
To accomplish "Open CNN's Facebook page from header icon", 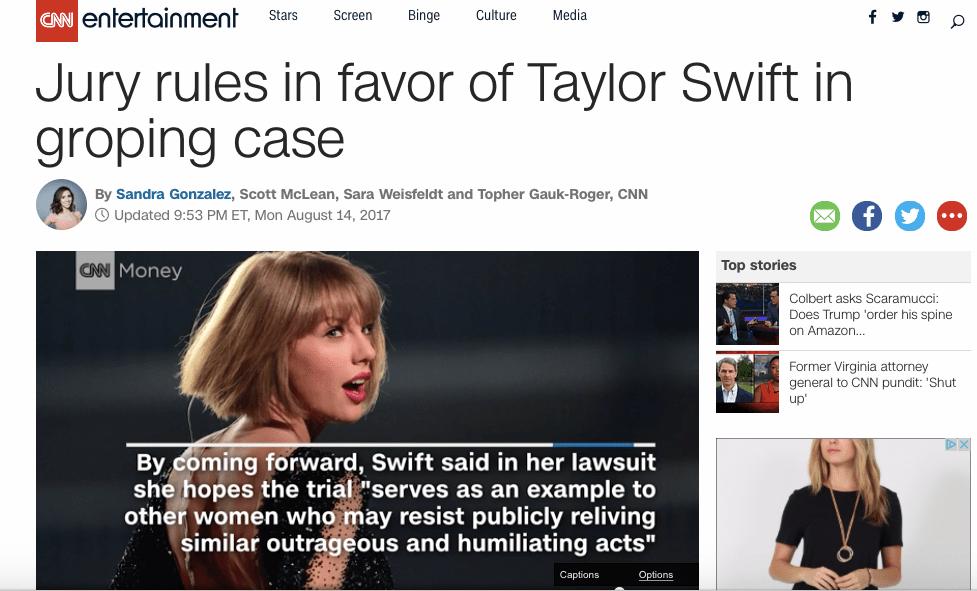I will [872, 17].
